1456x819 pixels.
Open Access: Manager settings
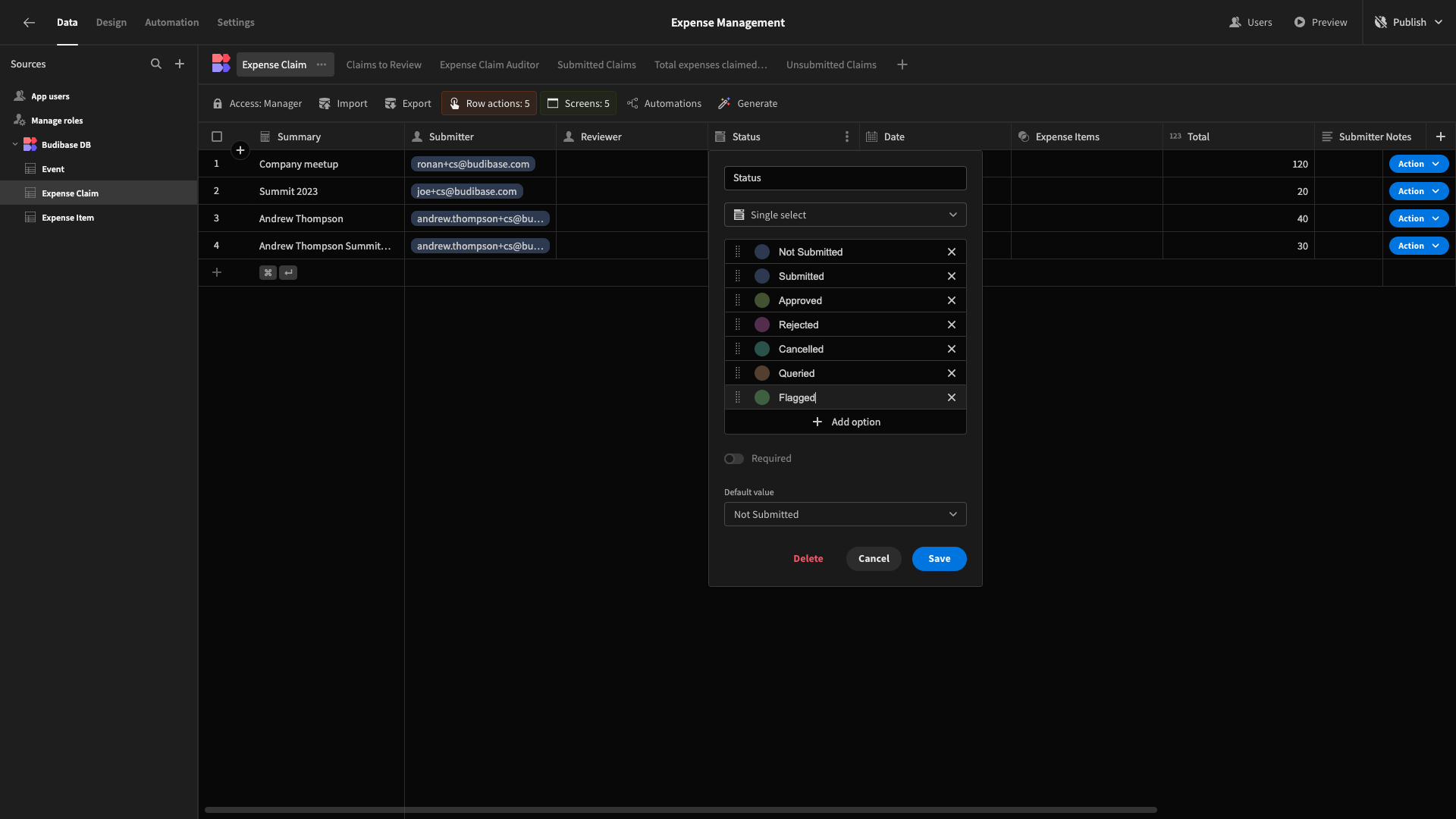coord(257,103)
